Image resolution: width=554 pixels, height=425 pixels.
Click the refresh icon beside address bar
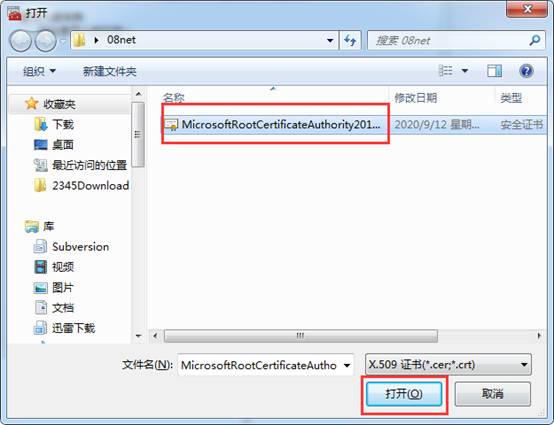(x=350, y=40)
